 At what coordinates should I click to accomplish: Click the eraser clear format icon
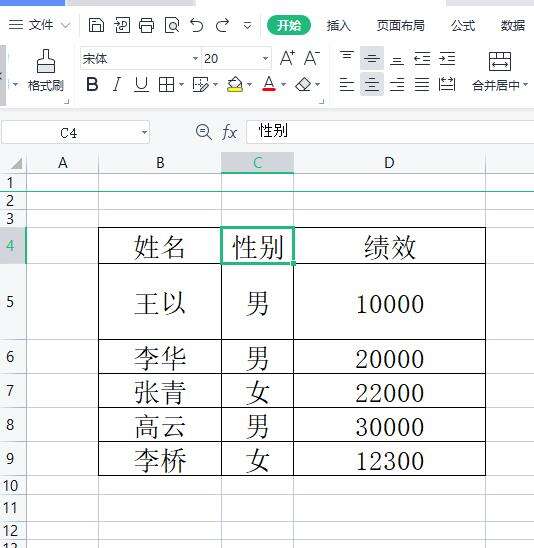click(x=303, y=85)
